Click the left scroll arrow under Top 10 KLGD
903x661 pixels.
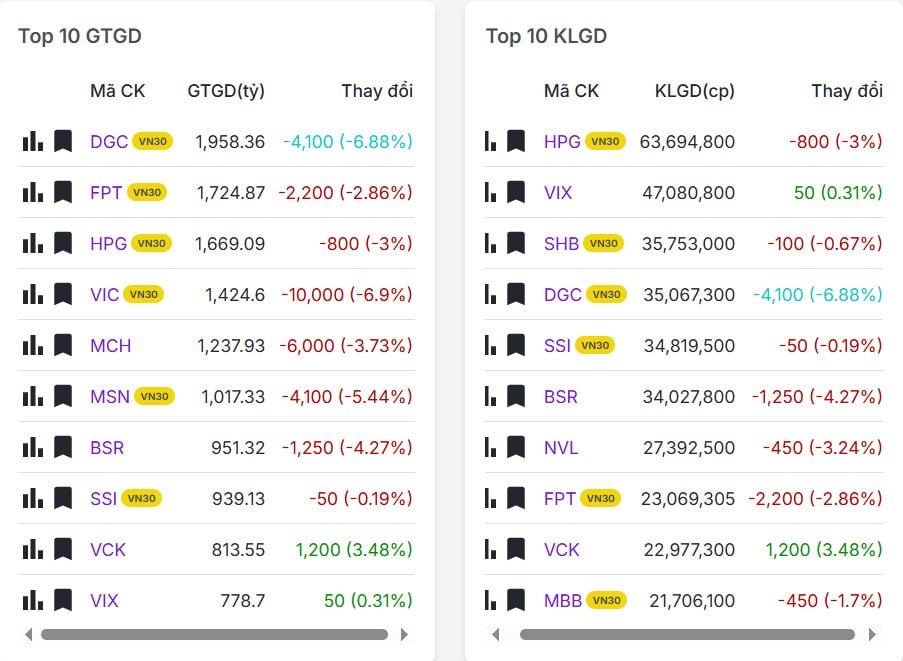[496, 634]
